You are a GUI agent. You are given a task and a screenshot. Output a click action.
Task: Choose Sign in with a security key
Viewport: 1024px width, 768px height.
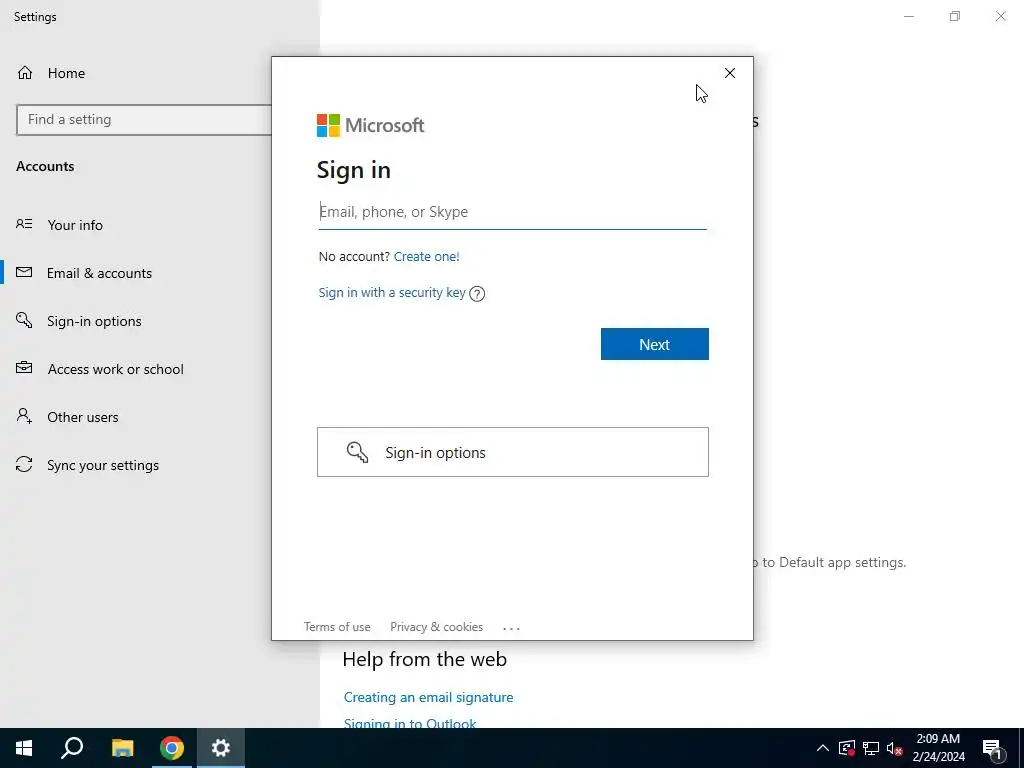point(392,293)
